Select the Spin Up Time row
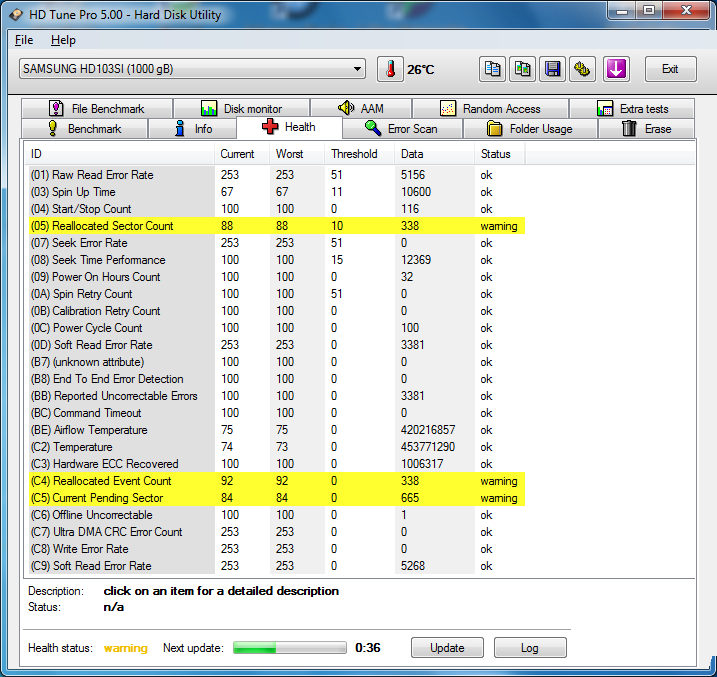 (277, 192)
